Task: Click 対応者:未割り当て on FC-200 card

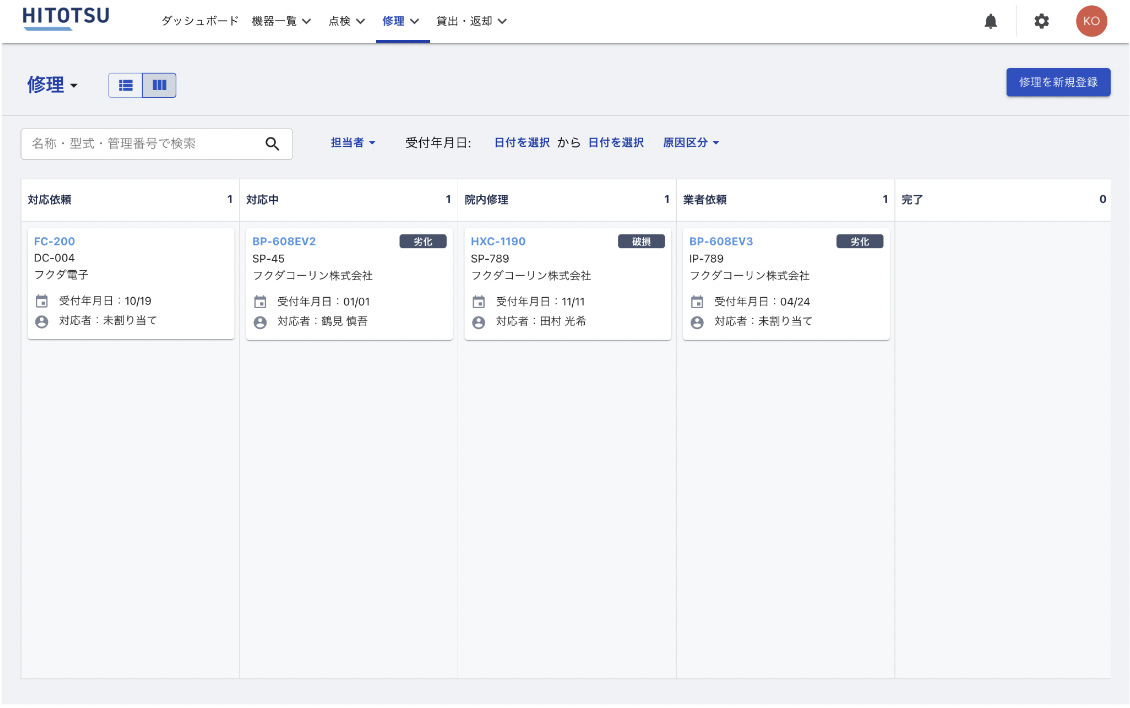Action: (107, 321)
